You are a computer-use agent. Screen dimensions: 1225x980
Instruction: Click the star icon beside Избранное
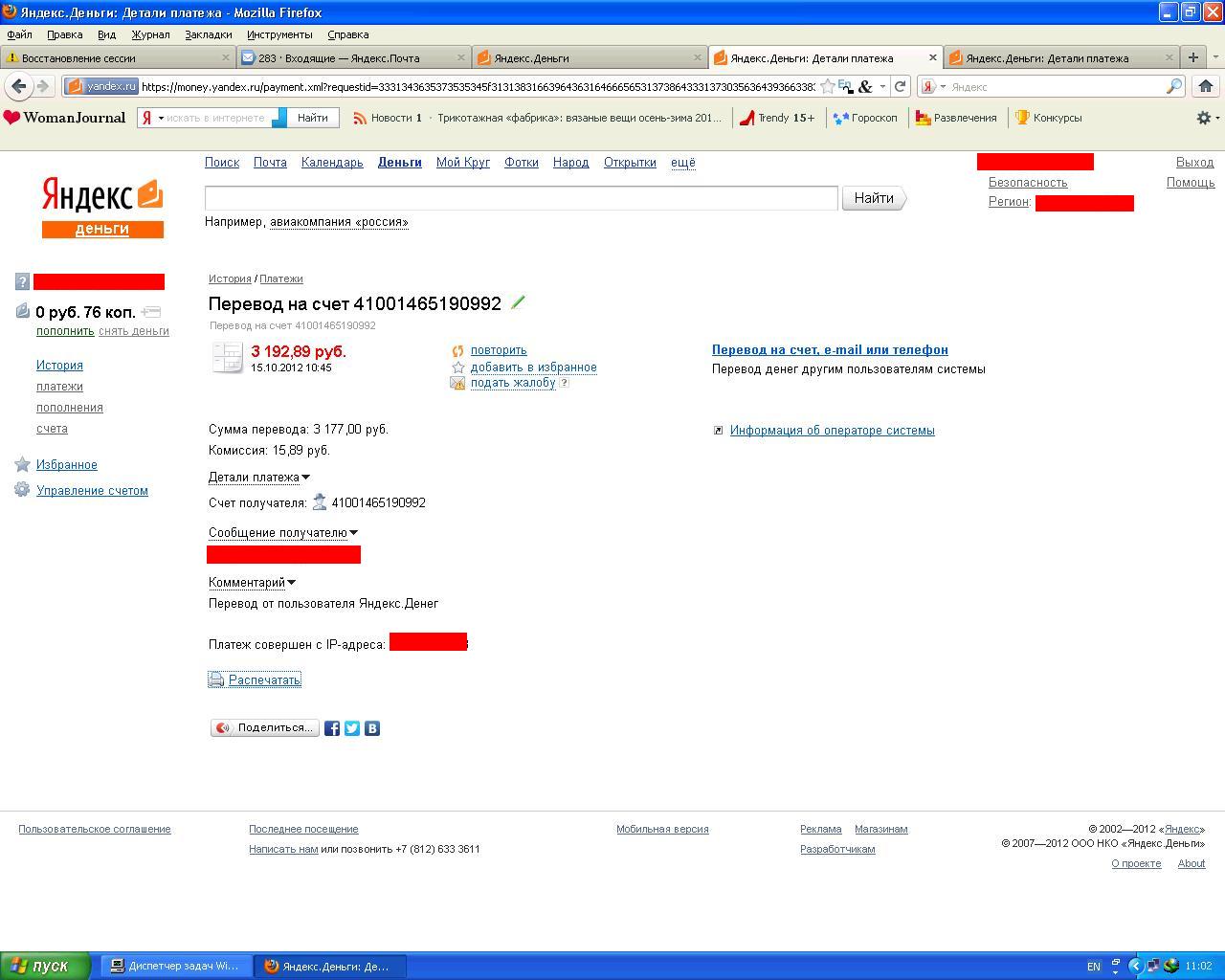pyautogui.click(x=22, y=464)
